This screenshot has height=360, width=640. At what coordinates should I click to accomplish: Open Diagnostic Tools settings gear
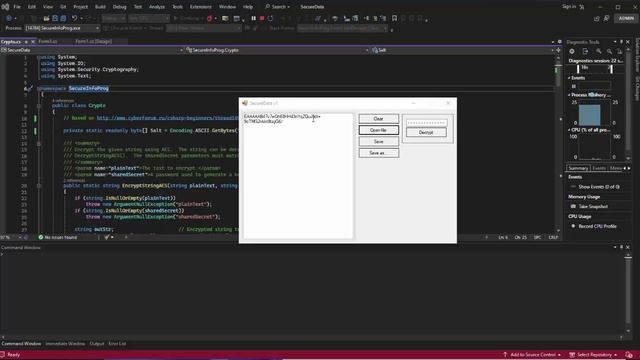572,51
